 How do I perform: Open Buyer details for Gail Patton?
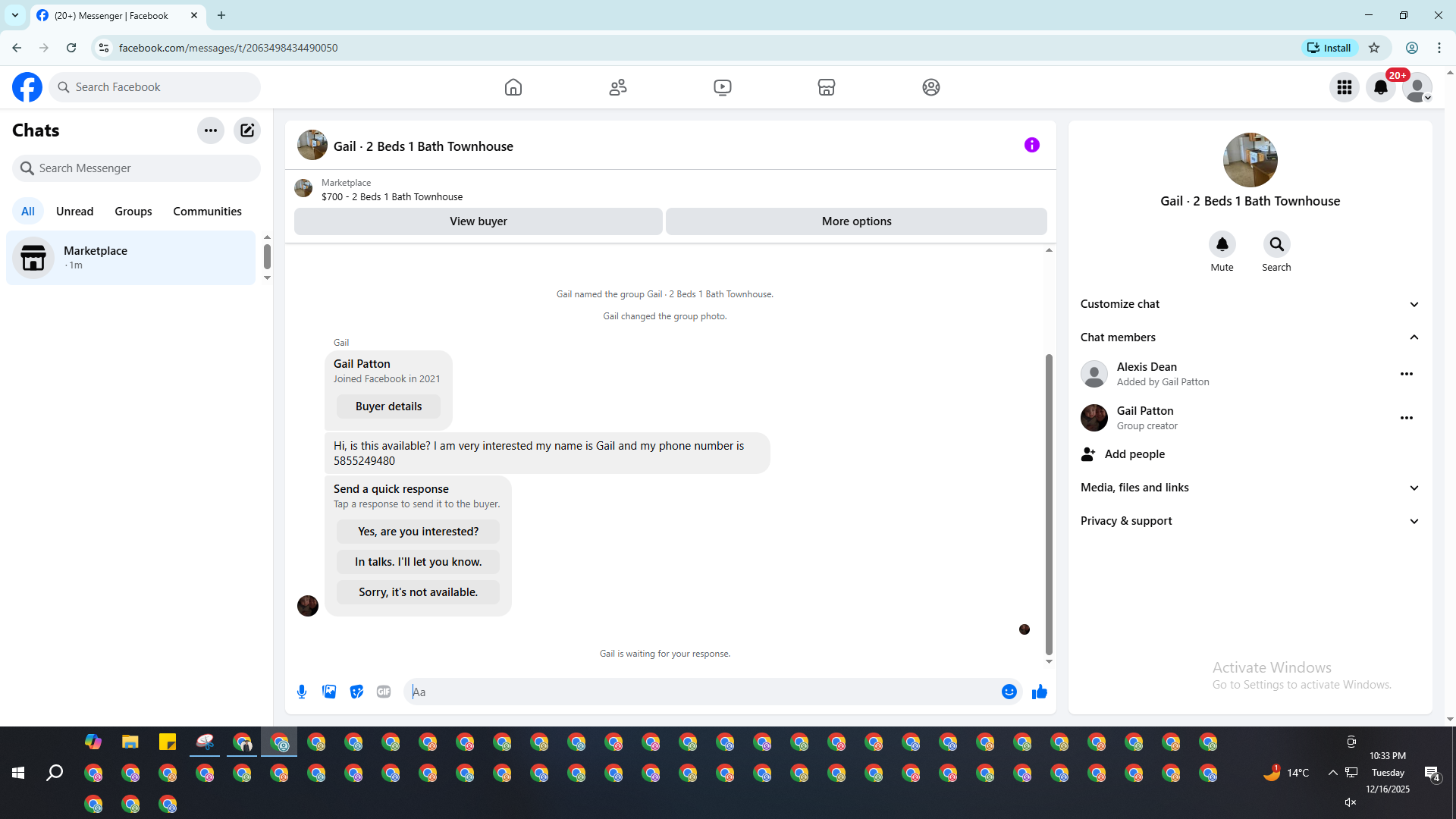pos(388,406)
